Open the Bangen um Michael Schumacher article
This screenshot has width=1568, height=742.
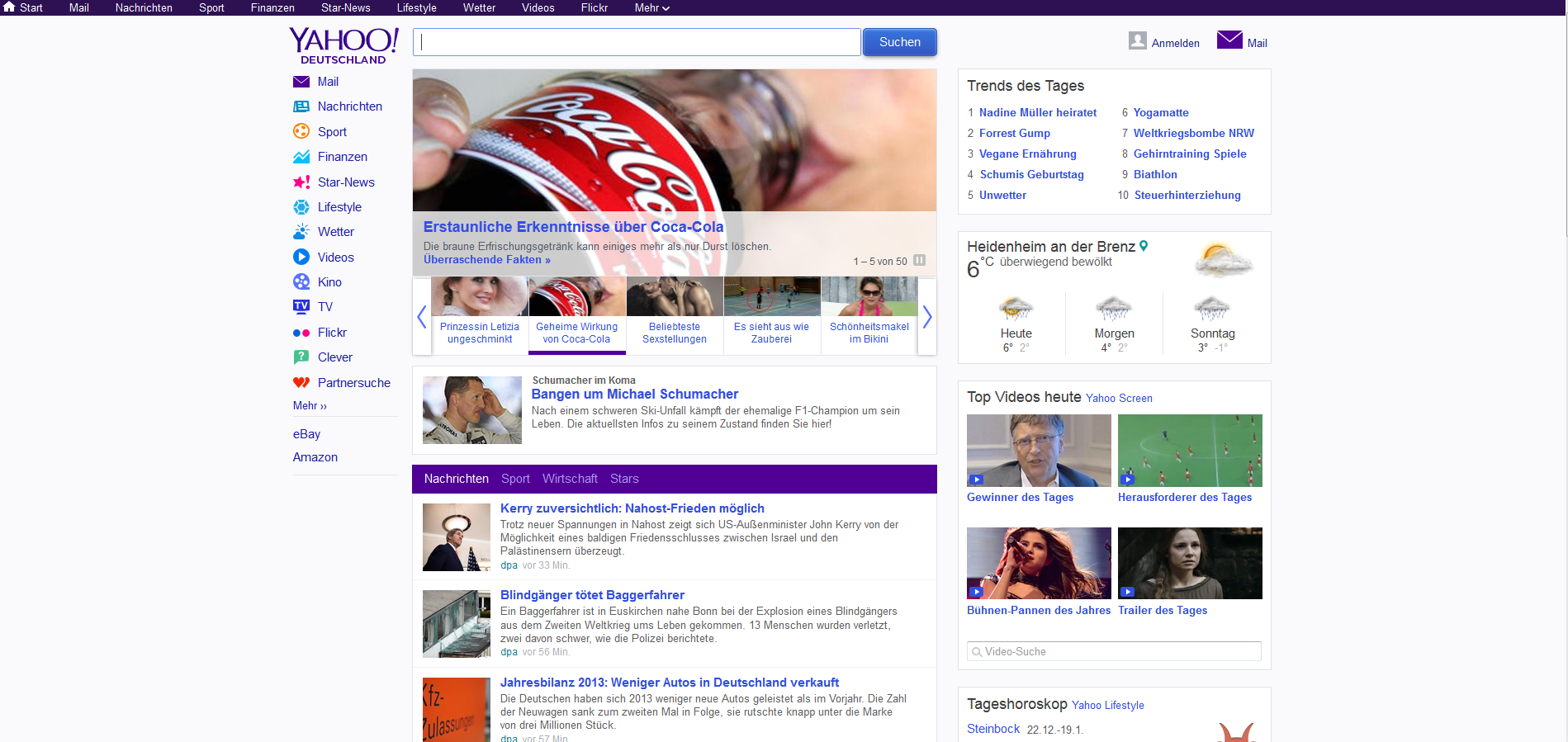[x=634, y=395]
